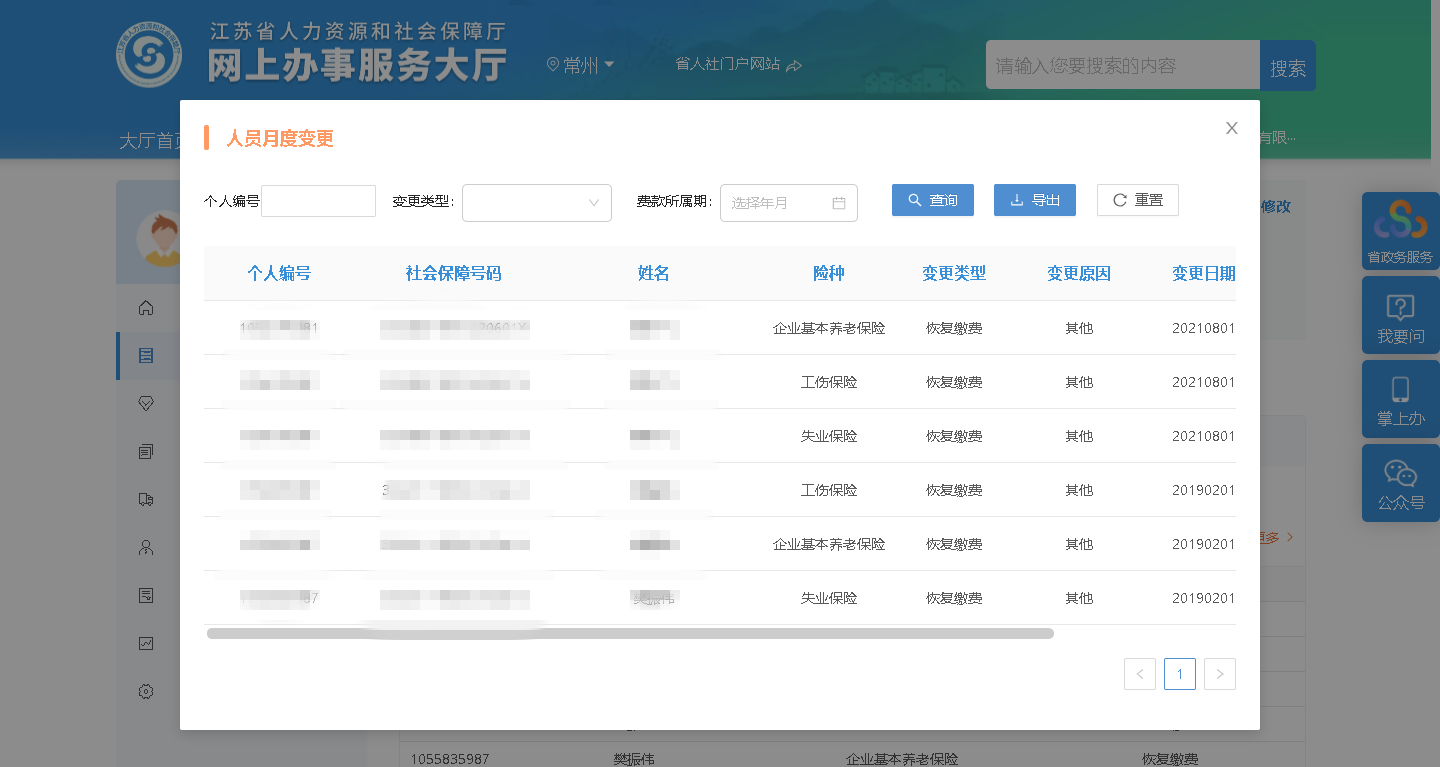Click the 个人编号 input field
The image size is (1440, 767).
(x=318, y=201)
